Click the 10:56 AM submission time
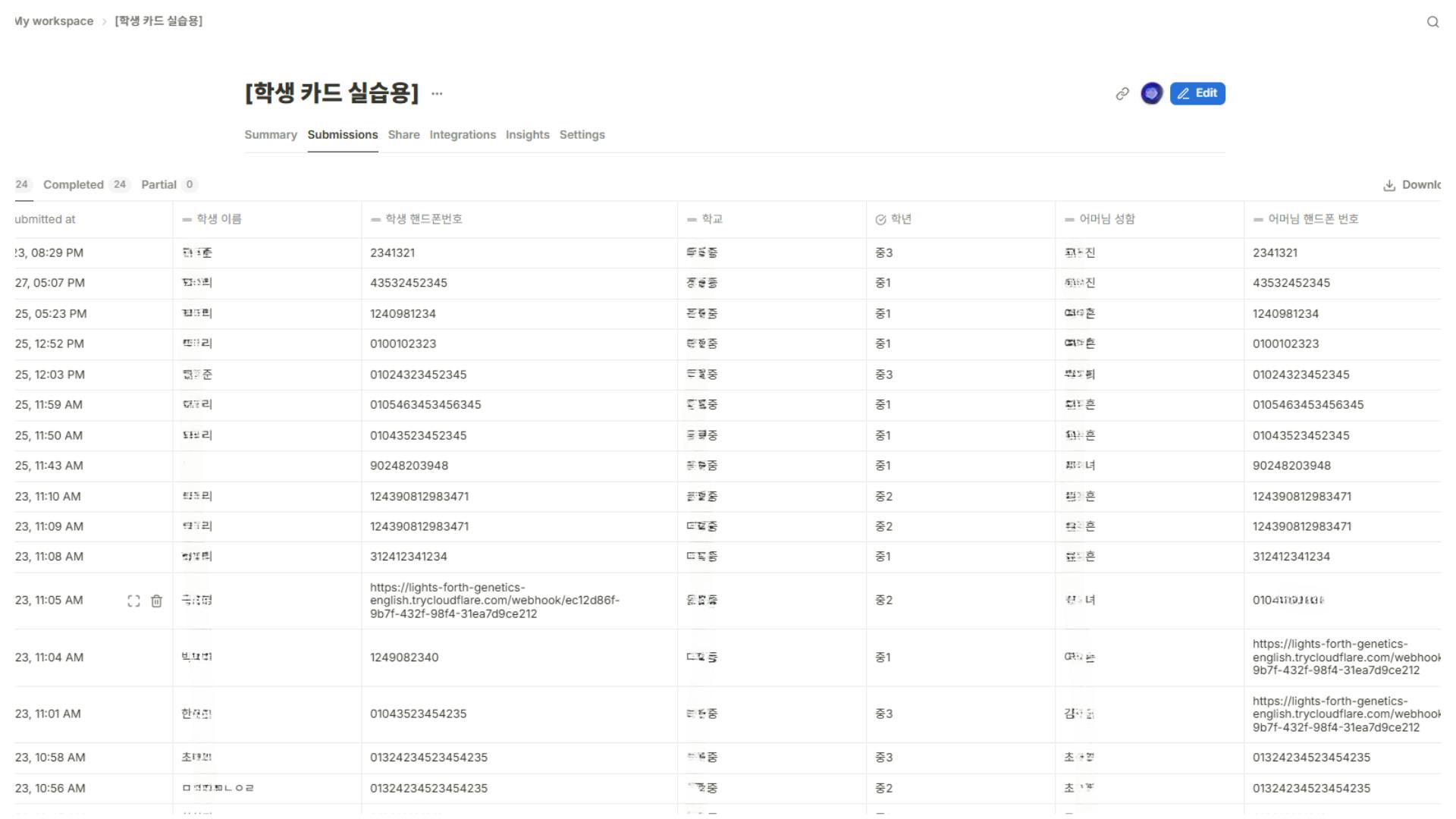Viewport: 1456px width, 819px height. (50, 789)
